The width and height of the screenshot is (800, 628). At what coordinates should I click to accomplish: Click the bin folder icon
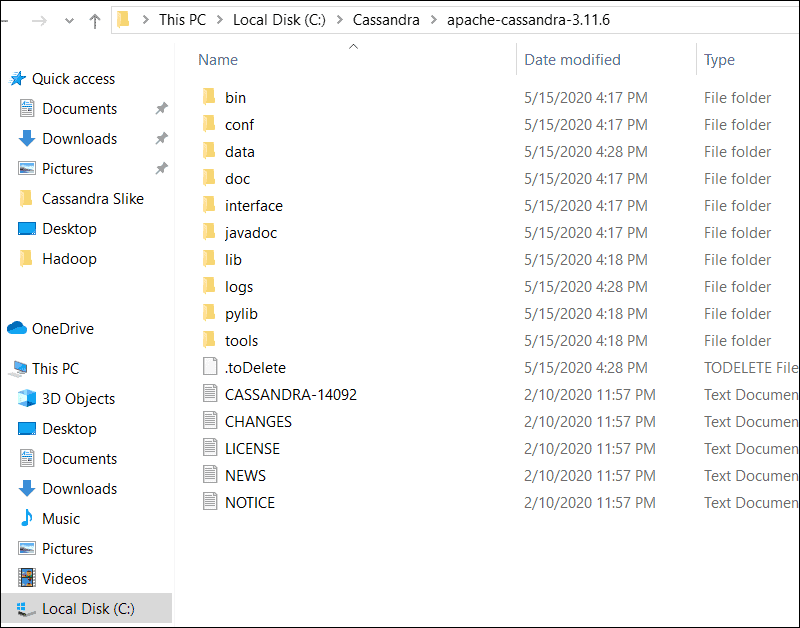tap(209, 96)
